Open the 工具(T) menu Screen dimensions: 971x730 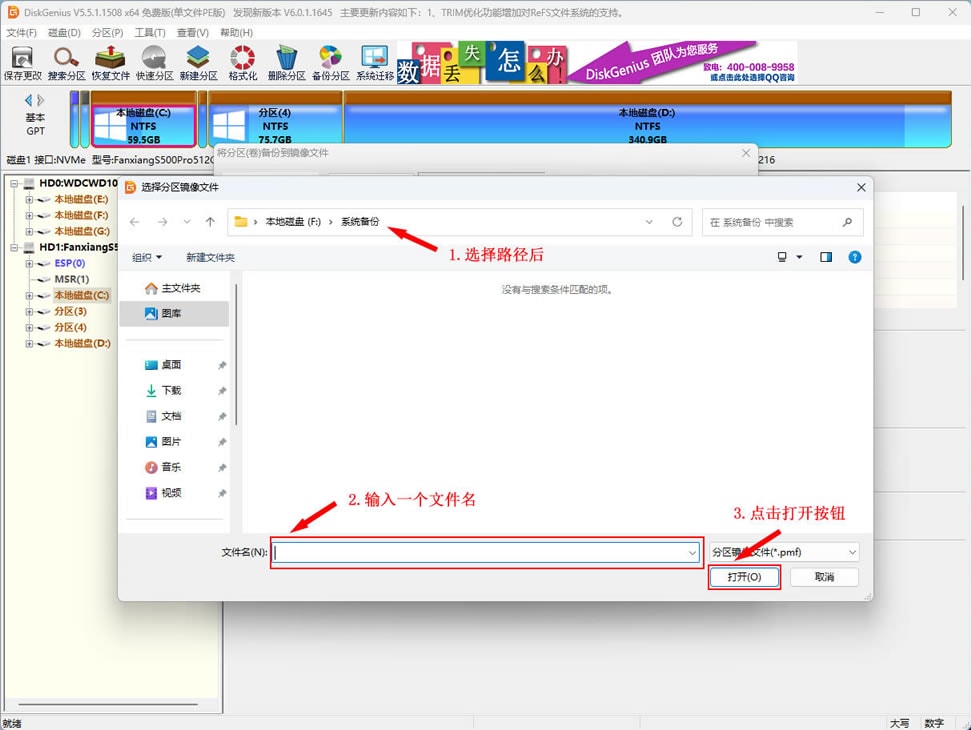pos(150,33)
